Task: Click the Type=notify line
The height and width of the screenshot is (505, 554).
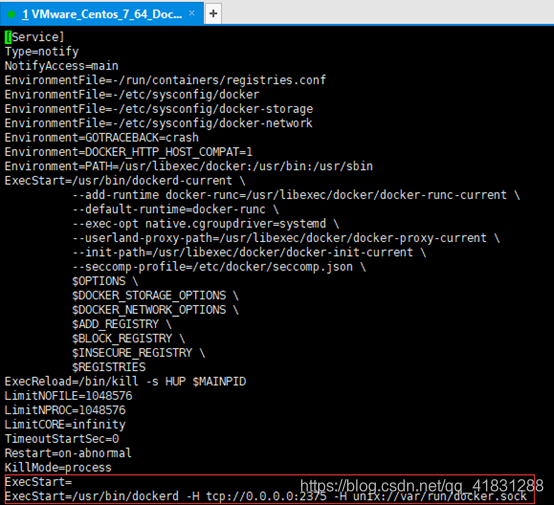Action: coord(42,52)
